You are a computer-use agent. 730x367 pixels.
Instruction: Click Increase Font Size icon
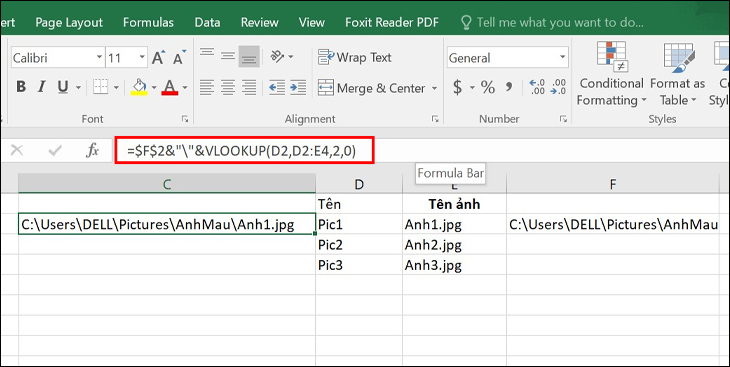point(159,58)
